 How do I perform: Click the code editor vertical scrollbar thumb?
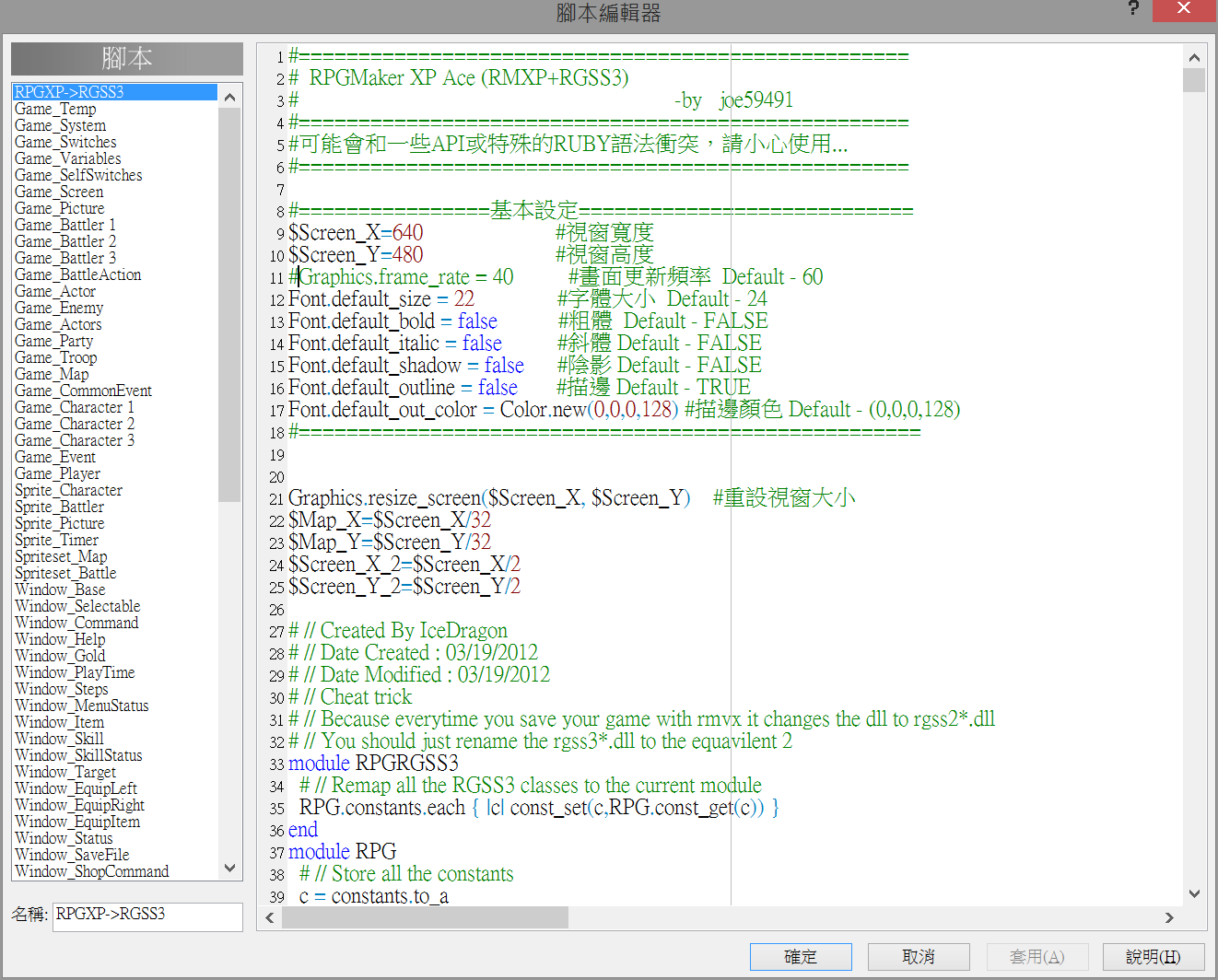tap(1194, 80)
